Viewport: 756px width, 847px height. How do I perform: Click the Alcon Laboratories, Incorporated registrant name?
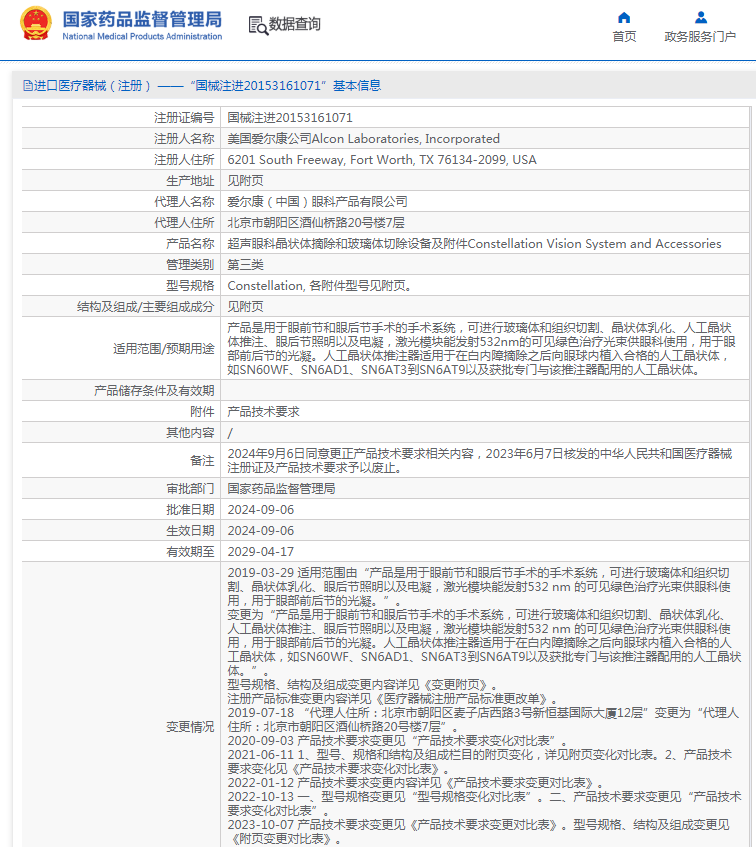coord(363,138)
